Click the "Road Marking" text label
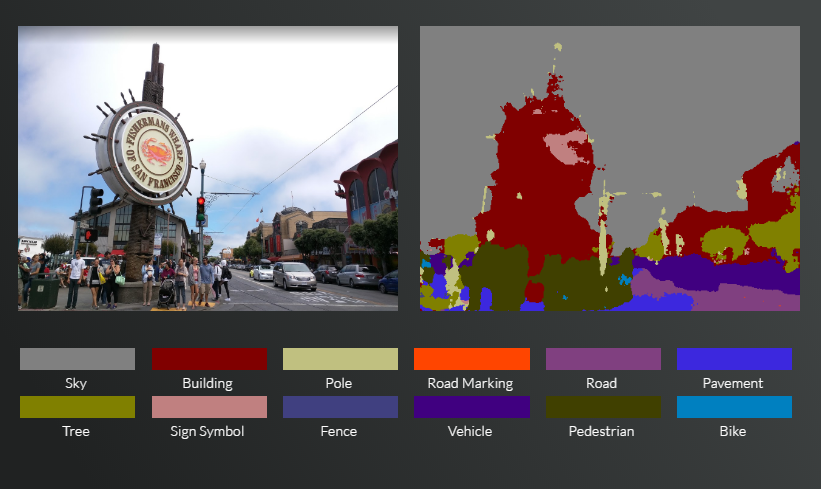Screen dimensions: 821x489 coord(470,383)
